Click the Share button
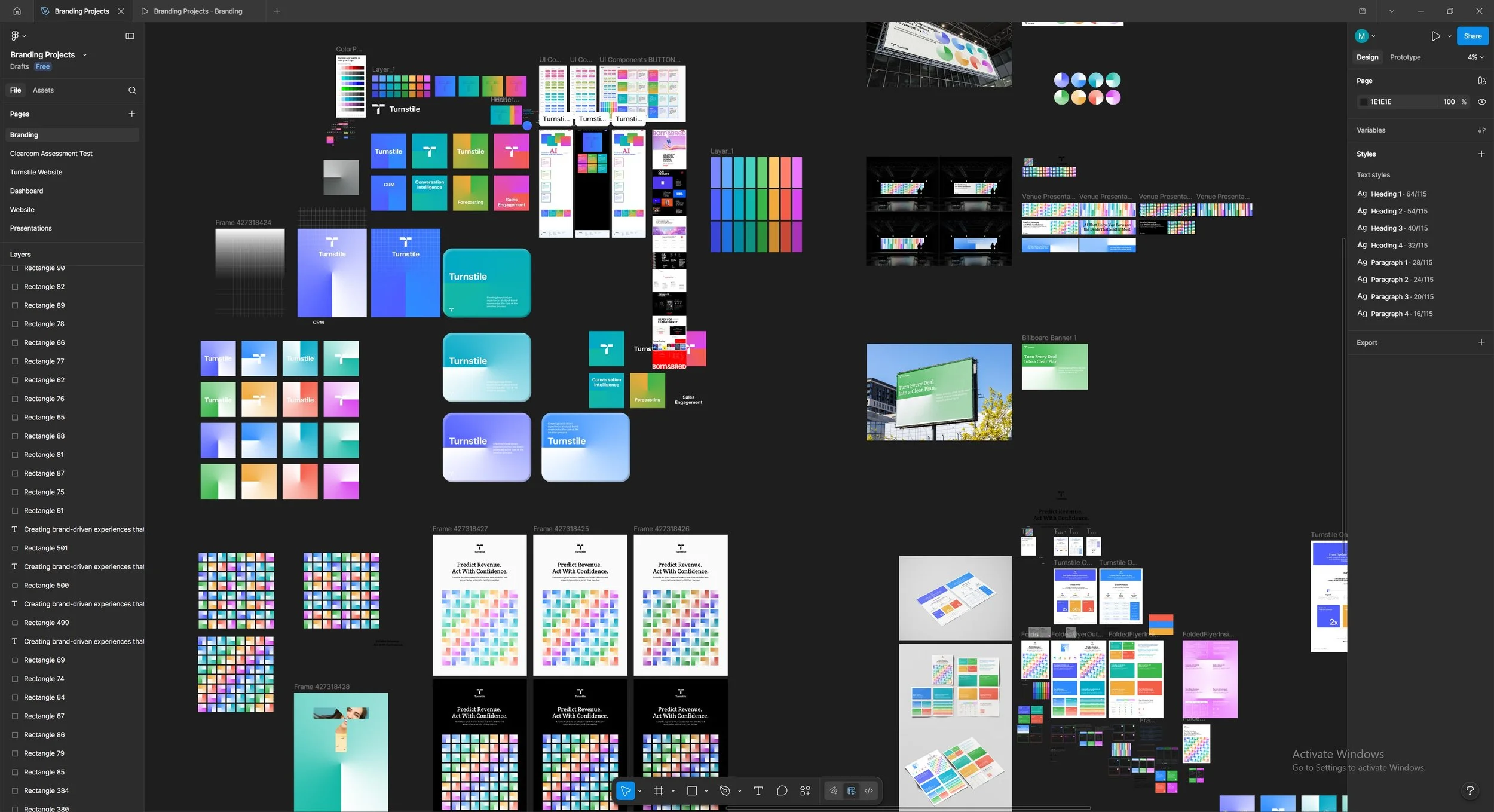 coord(1472,36)
